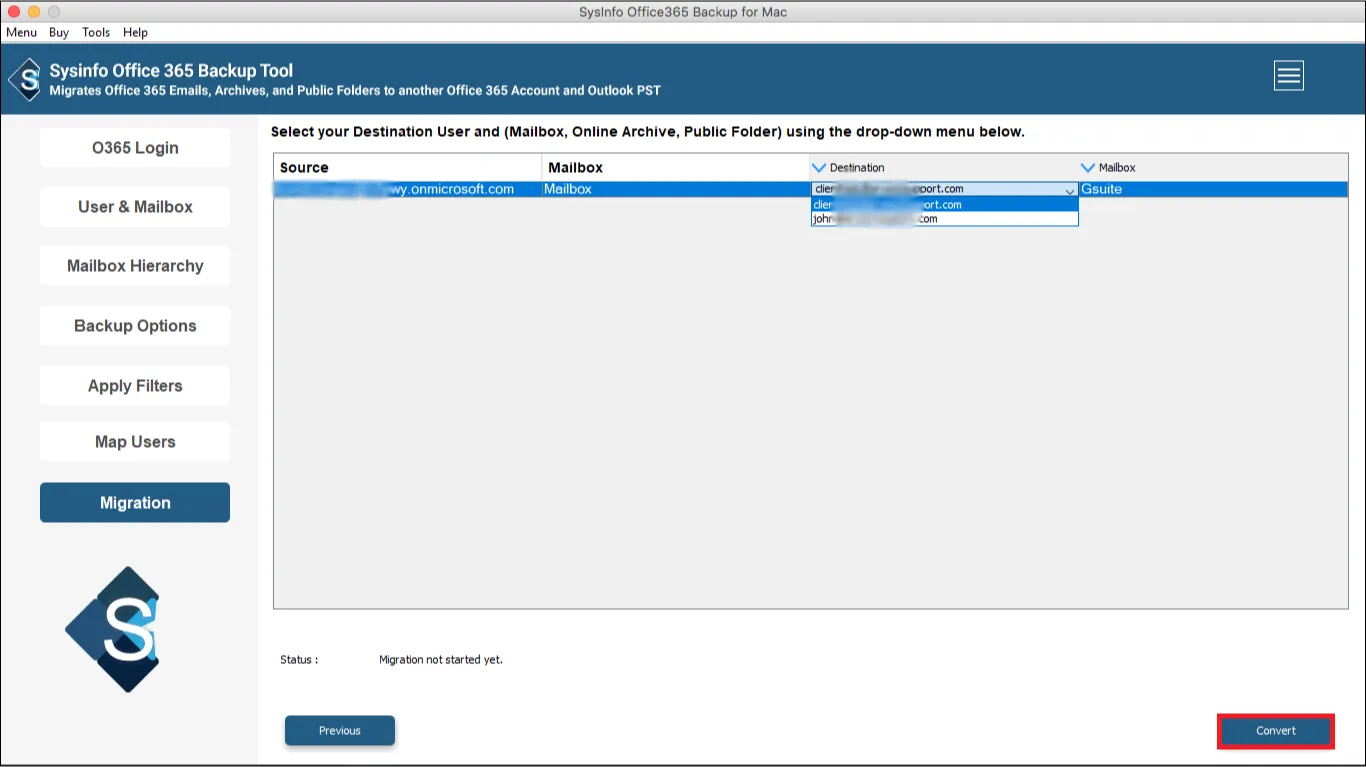Open the Buy menu
The width and height of the screenshot is (1366, 767).
pyautogui.click(x=59, y=32)
